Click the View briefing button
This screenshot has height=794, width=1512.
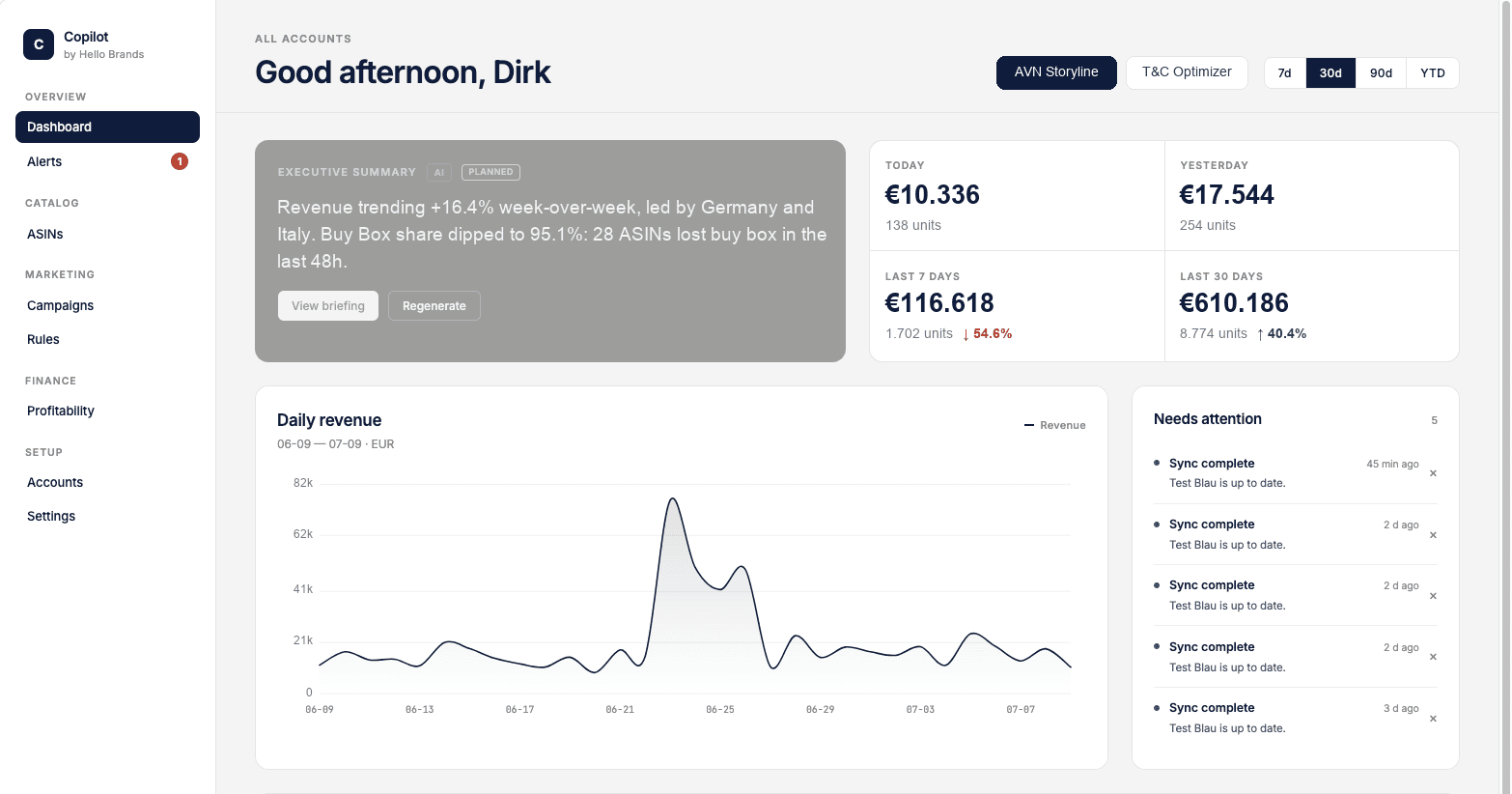(328, 305)
